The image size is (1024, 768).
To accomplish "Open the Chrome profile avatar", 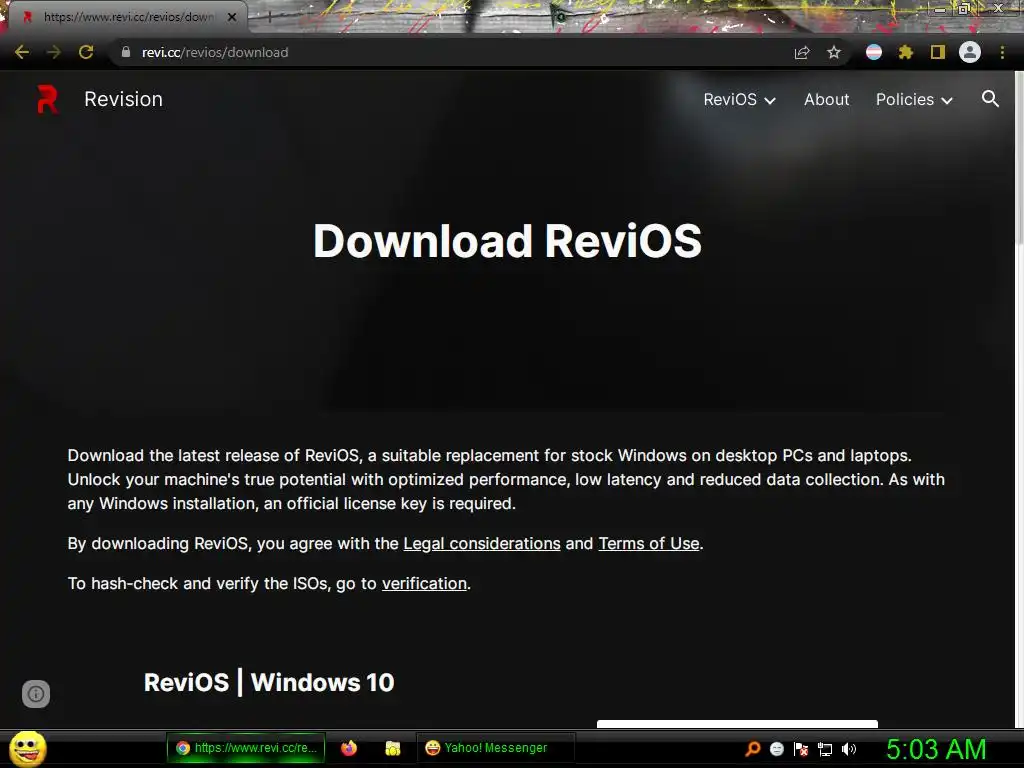I will [x=970, y=52].
